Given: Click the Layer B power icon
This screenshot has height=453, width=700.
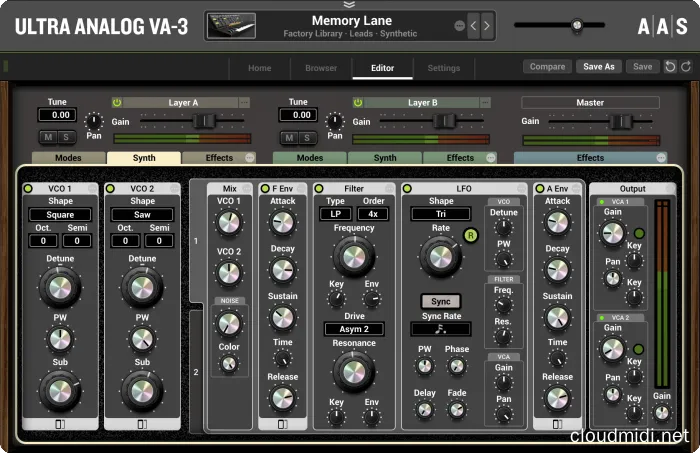Looking at the screenshot, I should tap(356, 102).
